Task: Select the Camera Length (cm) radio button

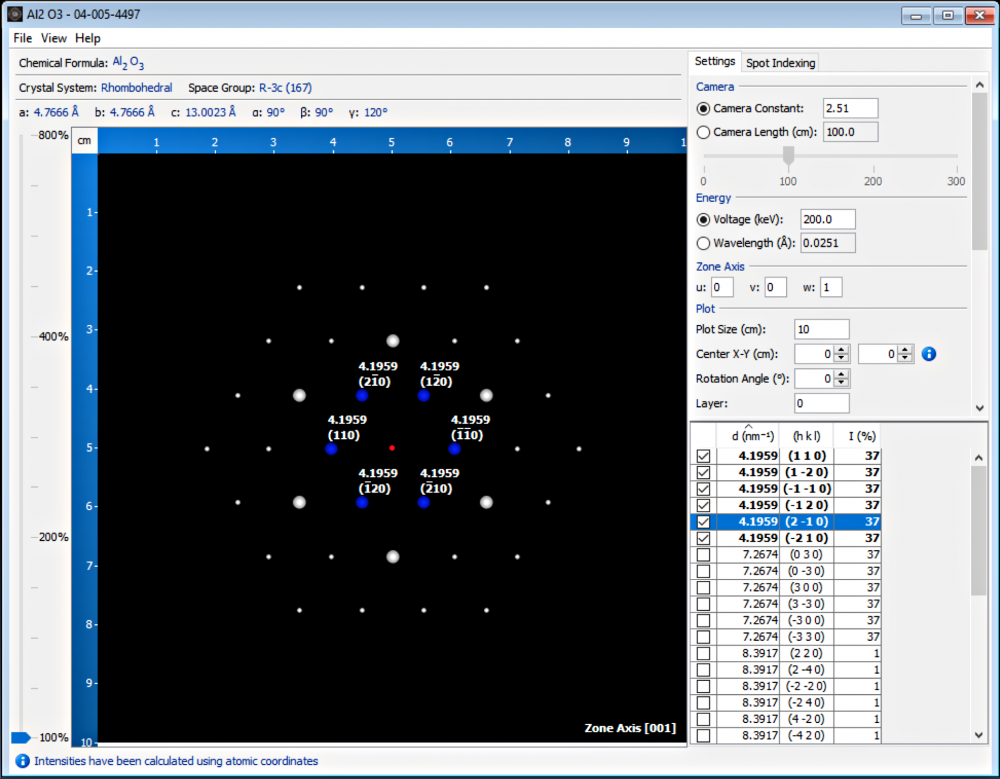Action: click(703, 132)
